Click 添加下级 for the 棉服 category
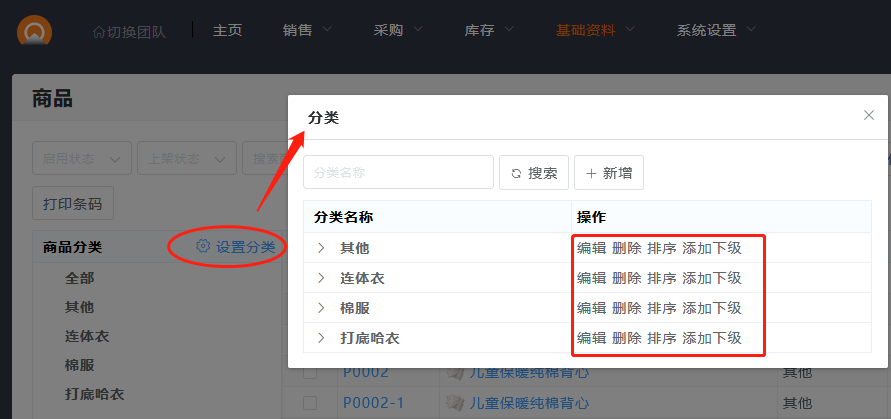 pyautogui.click(x=711, y=308)
